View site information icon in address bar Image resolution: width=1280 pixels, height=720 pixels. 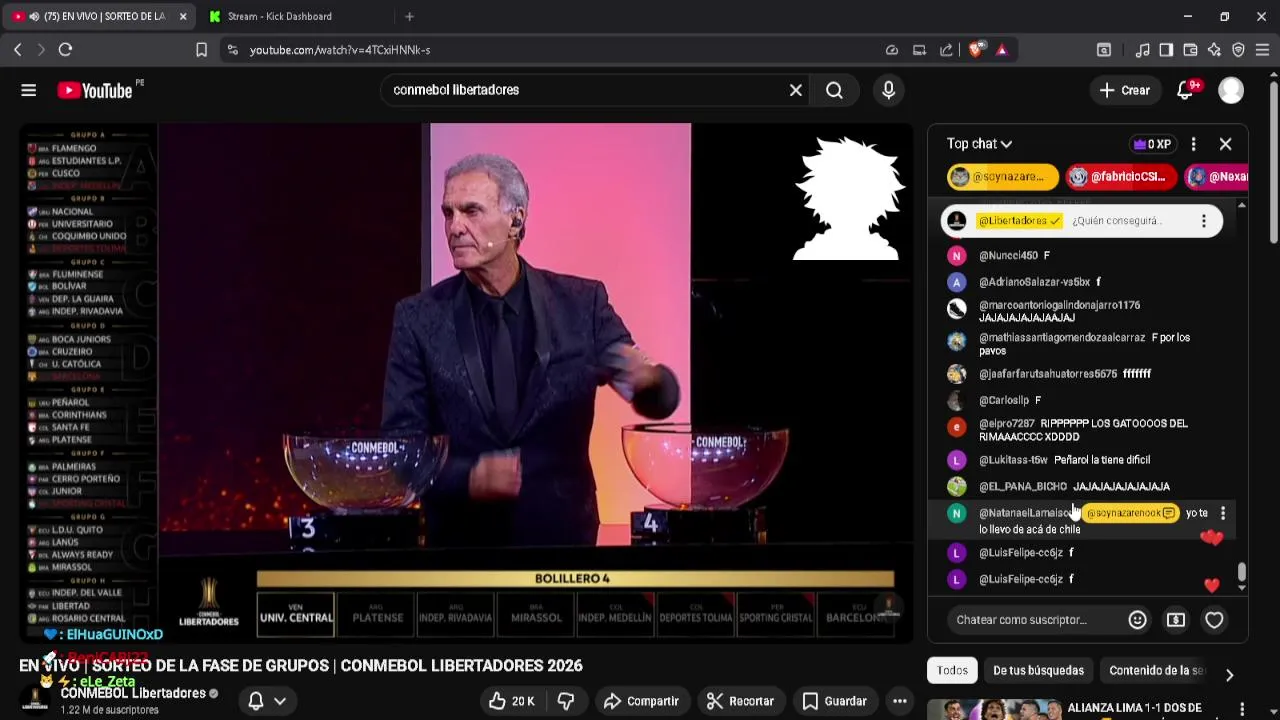tap(232, 50)
